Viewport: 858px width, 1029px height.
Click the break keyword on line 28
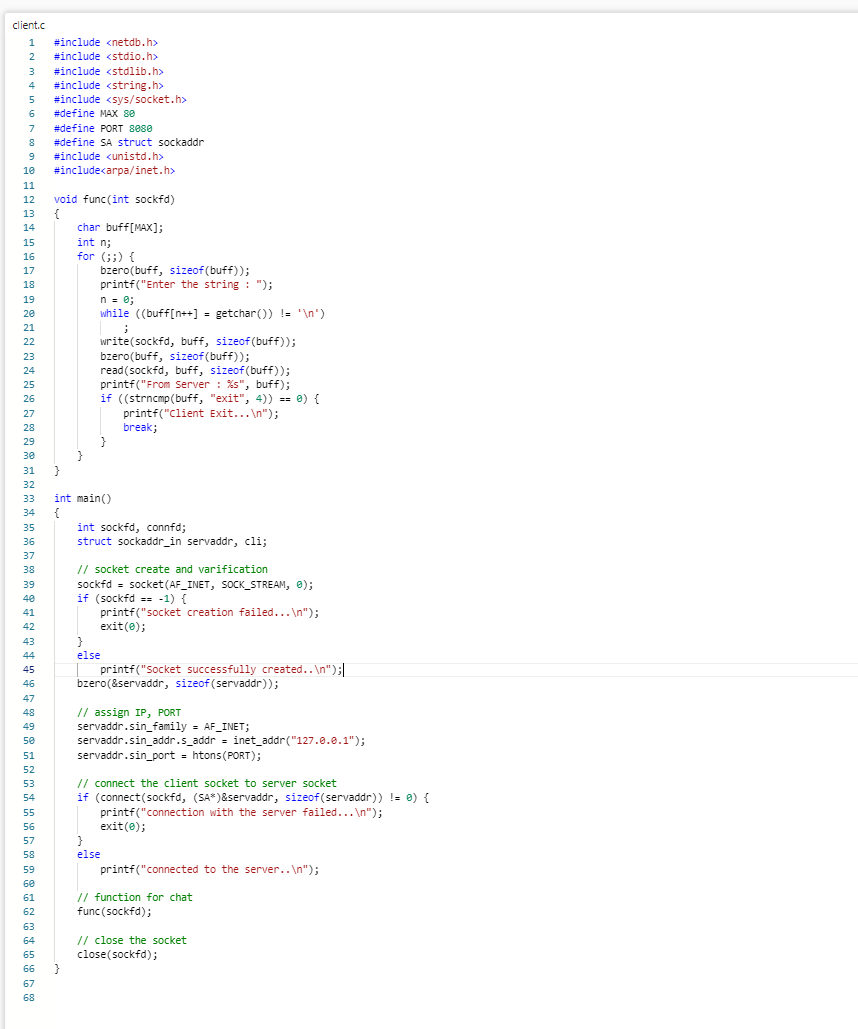coord(135,427)
